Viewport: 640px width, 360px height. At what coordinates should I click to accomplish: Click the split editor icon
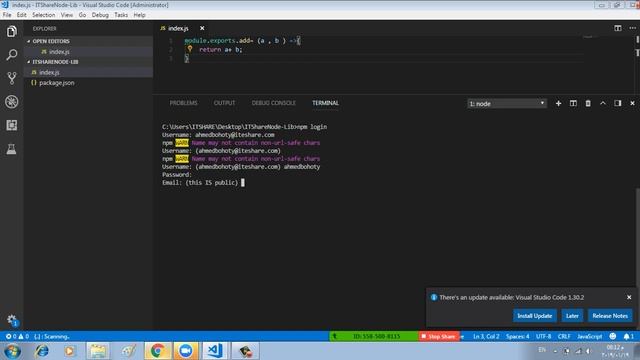[618, 28]
